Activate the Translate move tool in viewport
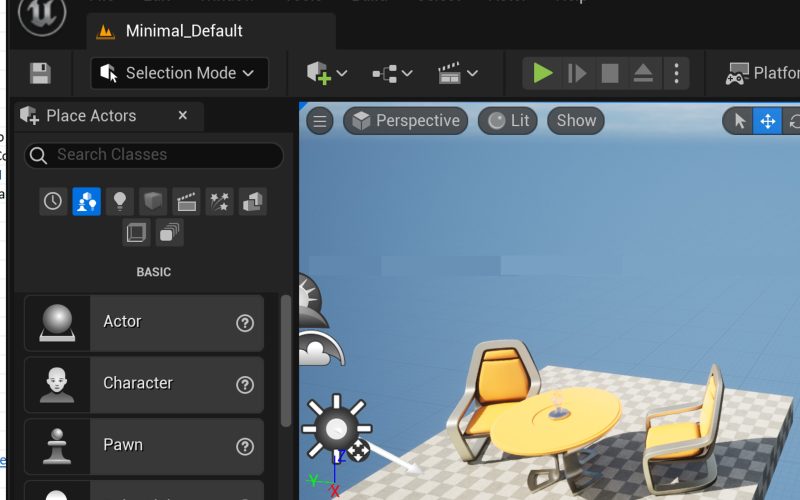 click(767, 121)
